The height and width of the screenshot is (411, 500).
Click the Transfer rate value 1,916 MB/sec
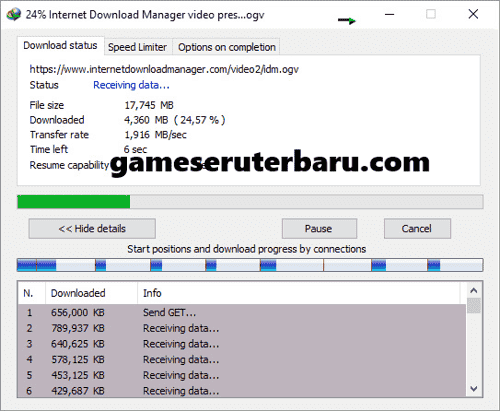[155, 135]
